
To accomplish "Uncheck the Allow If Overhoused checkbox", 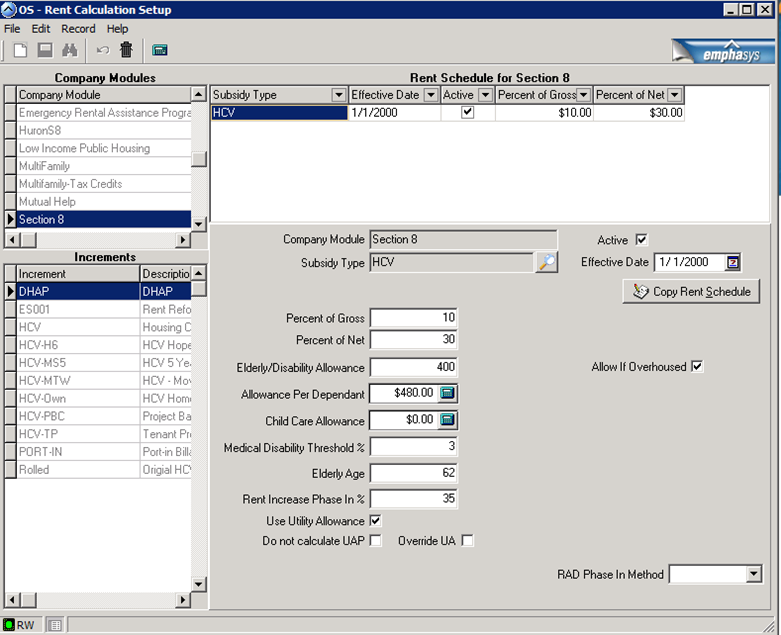I will tap(697, 367).
